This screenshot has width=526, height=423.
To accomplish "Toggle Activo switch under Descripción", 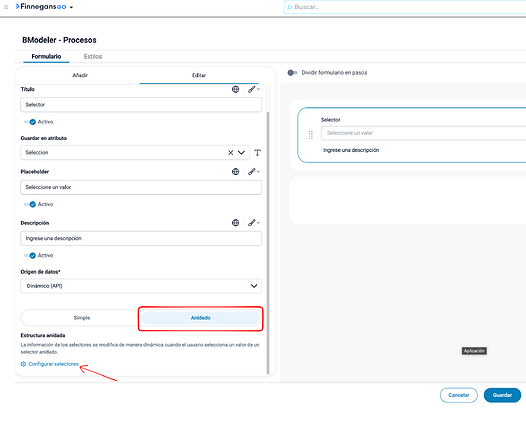I will coord(30,256).
